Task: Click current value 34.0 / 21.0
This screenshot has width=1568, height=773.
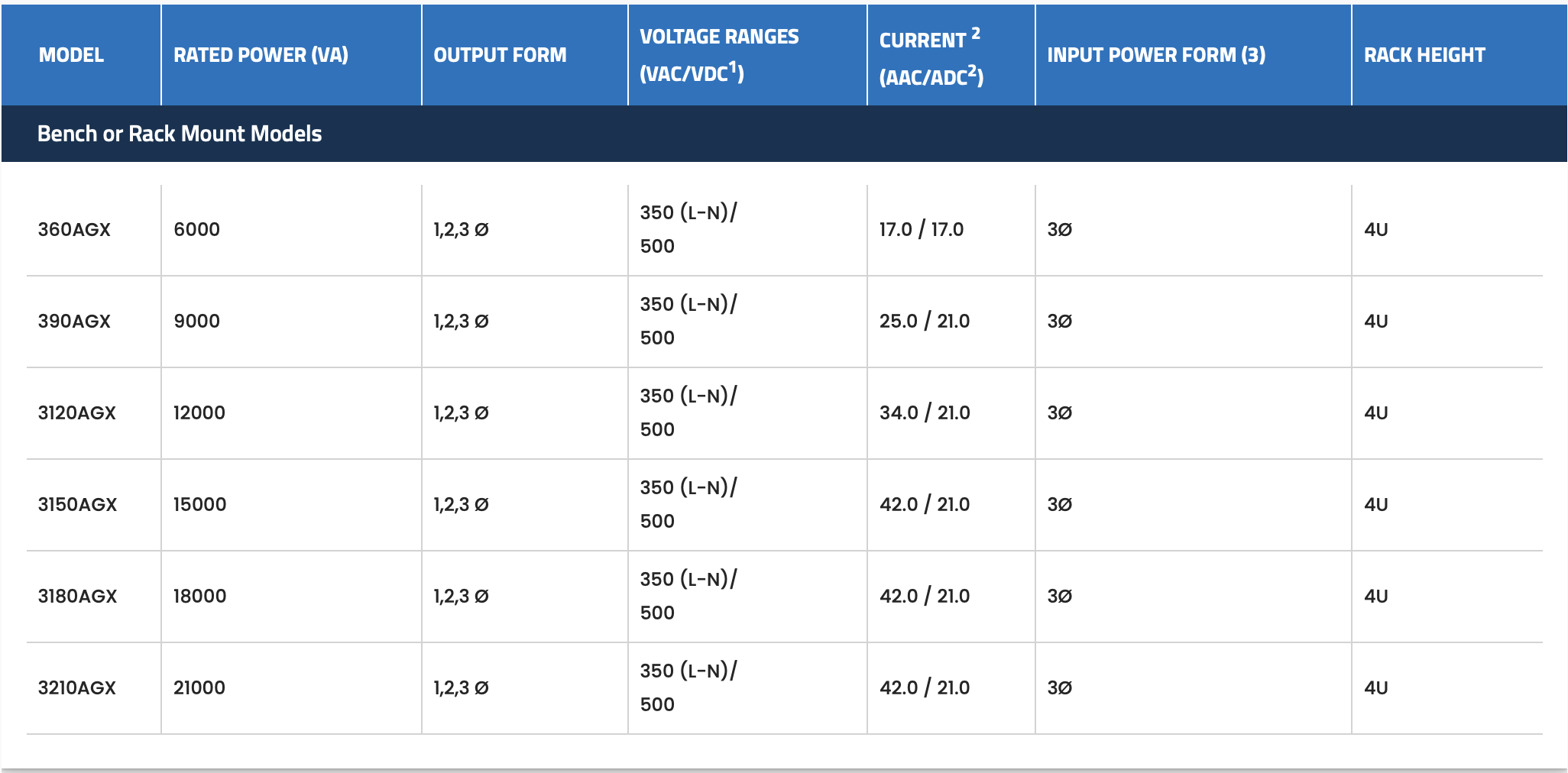Action: tap(925, 412)
